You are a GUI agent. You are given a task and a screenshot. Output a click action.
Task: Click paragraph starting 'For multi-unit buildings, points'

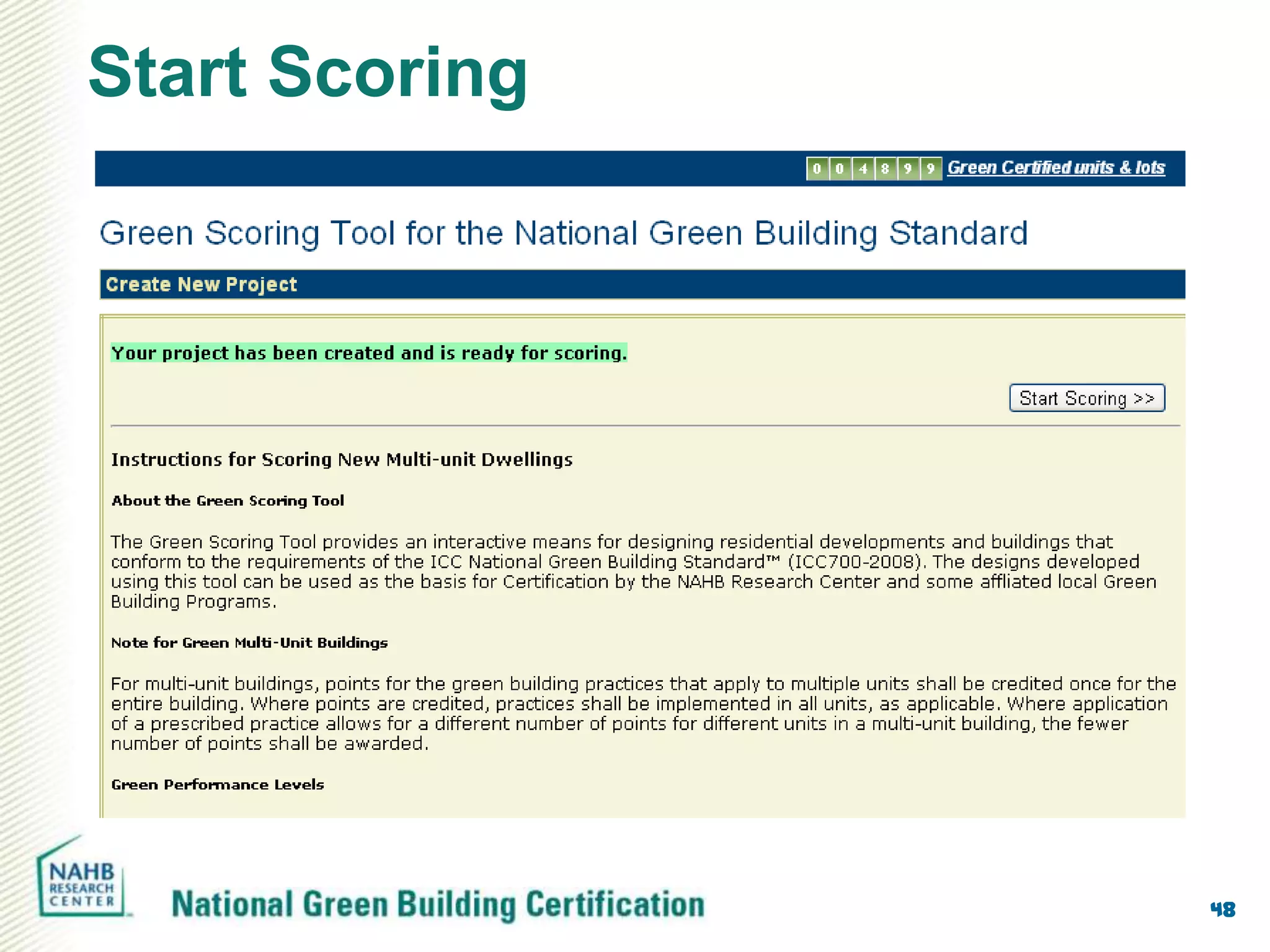[644, 713]
